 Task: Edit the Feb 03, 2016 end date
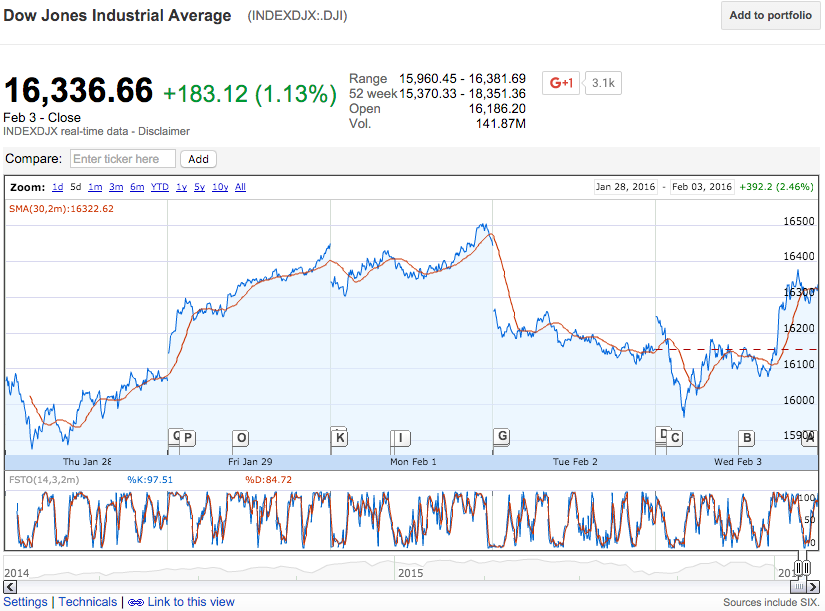702,187
